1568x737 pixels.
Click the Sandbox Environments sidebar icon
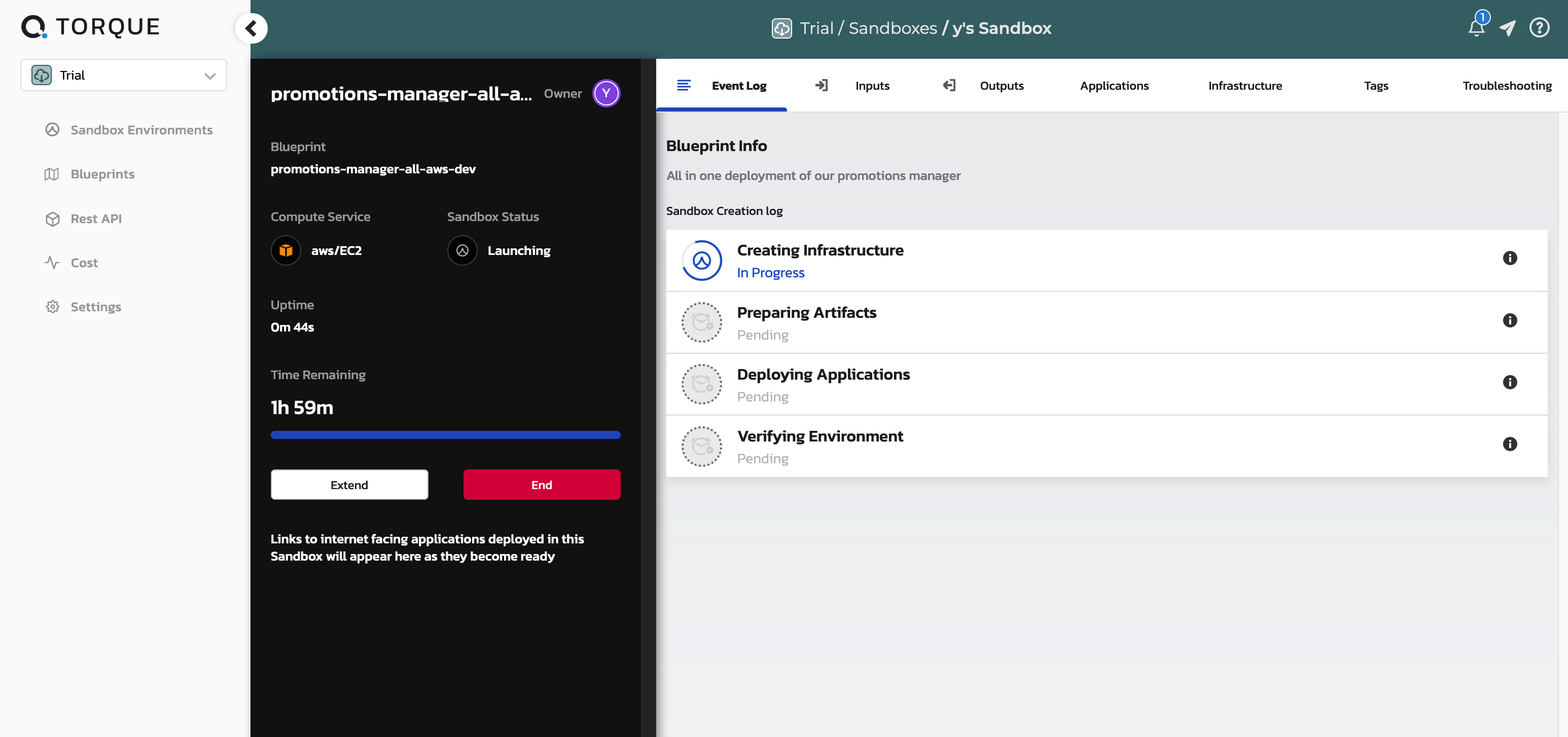52,130
